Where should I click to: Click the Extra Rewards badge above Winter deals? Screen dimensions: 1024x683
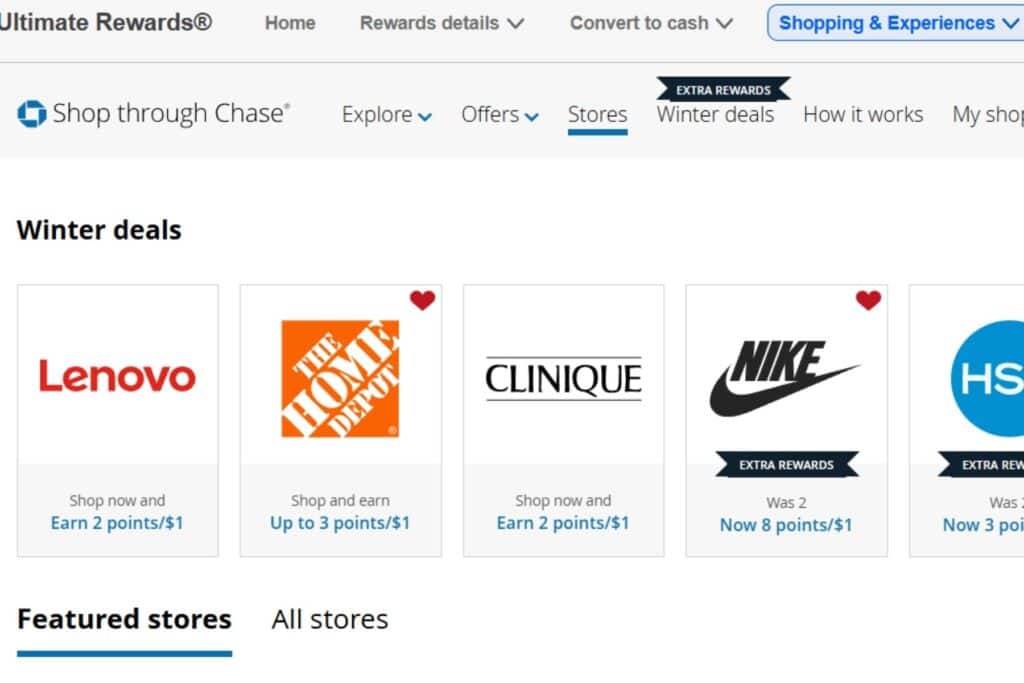[721, 88]
